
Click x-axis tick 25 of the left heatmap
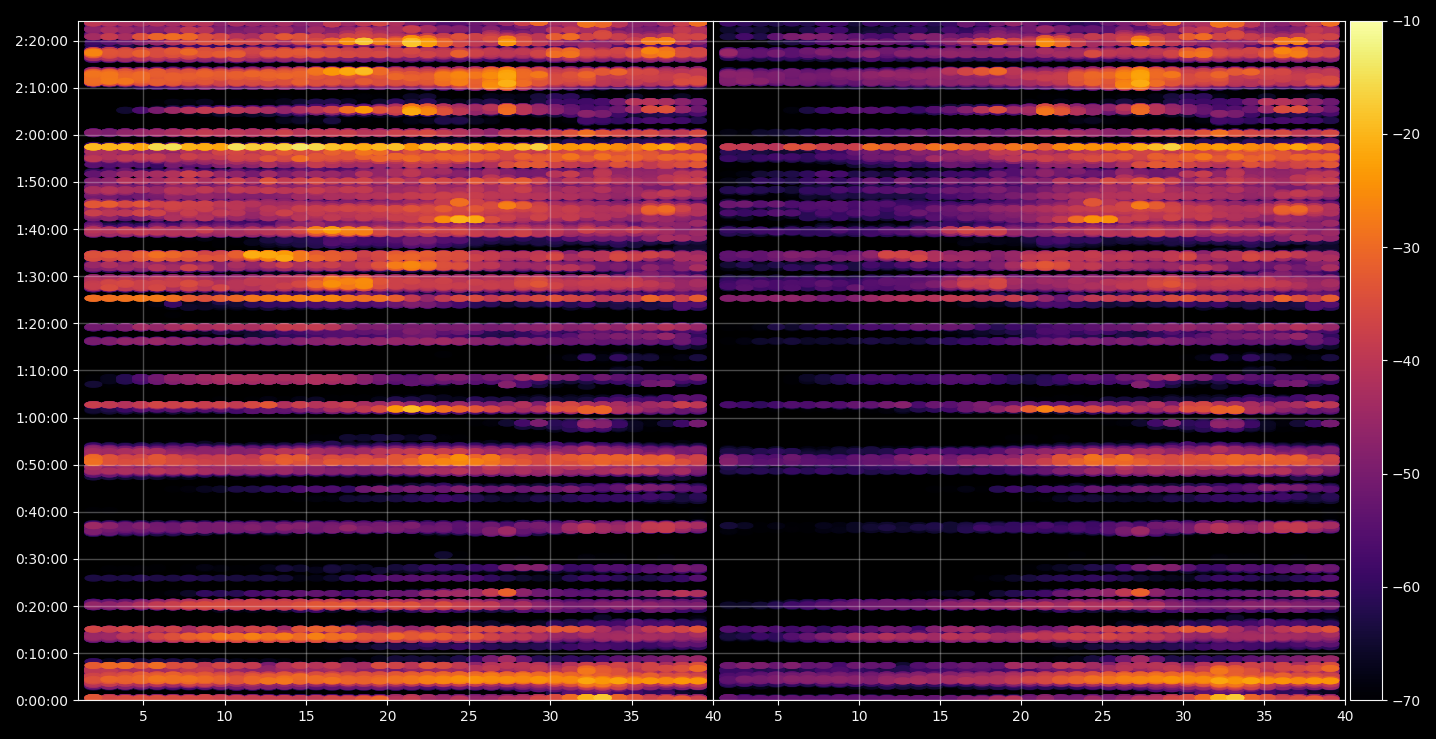pyautogui.click(x=469, y=716)
